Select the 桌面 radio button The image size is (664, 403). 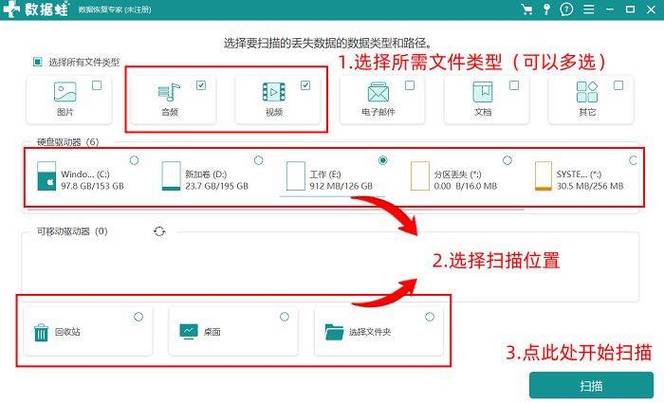(x=285, y=317)
